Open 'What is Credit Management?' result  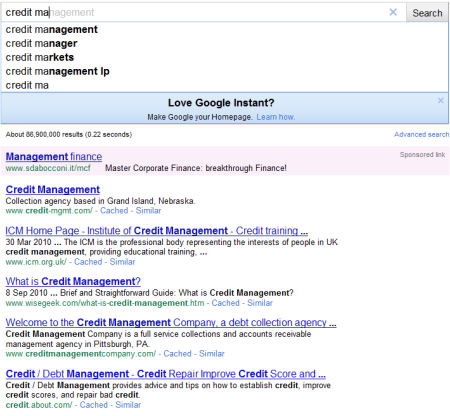pyautogui.click(x=73, y=281)
